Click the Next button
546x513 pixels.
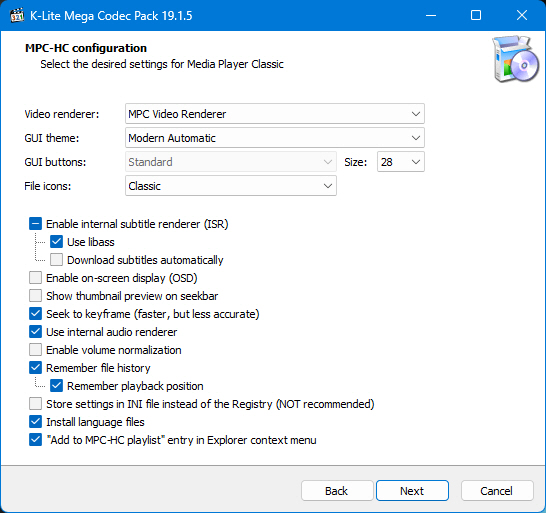[412, 491]
